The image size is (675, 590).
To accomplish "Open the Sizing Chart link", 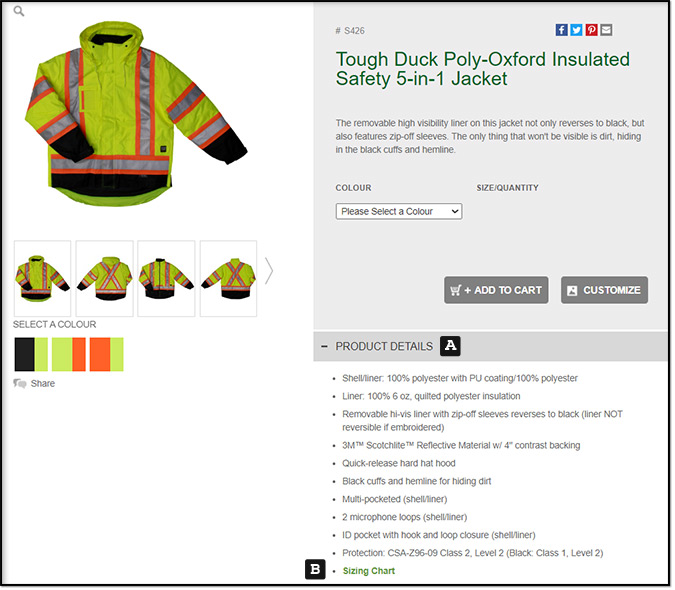I will [370, 572].
